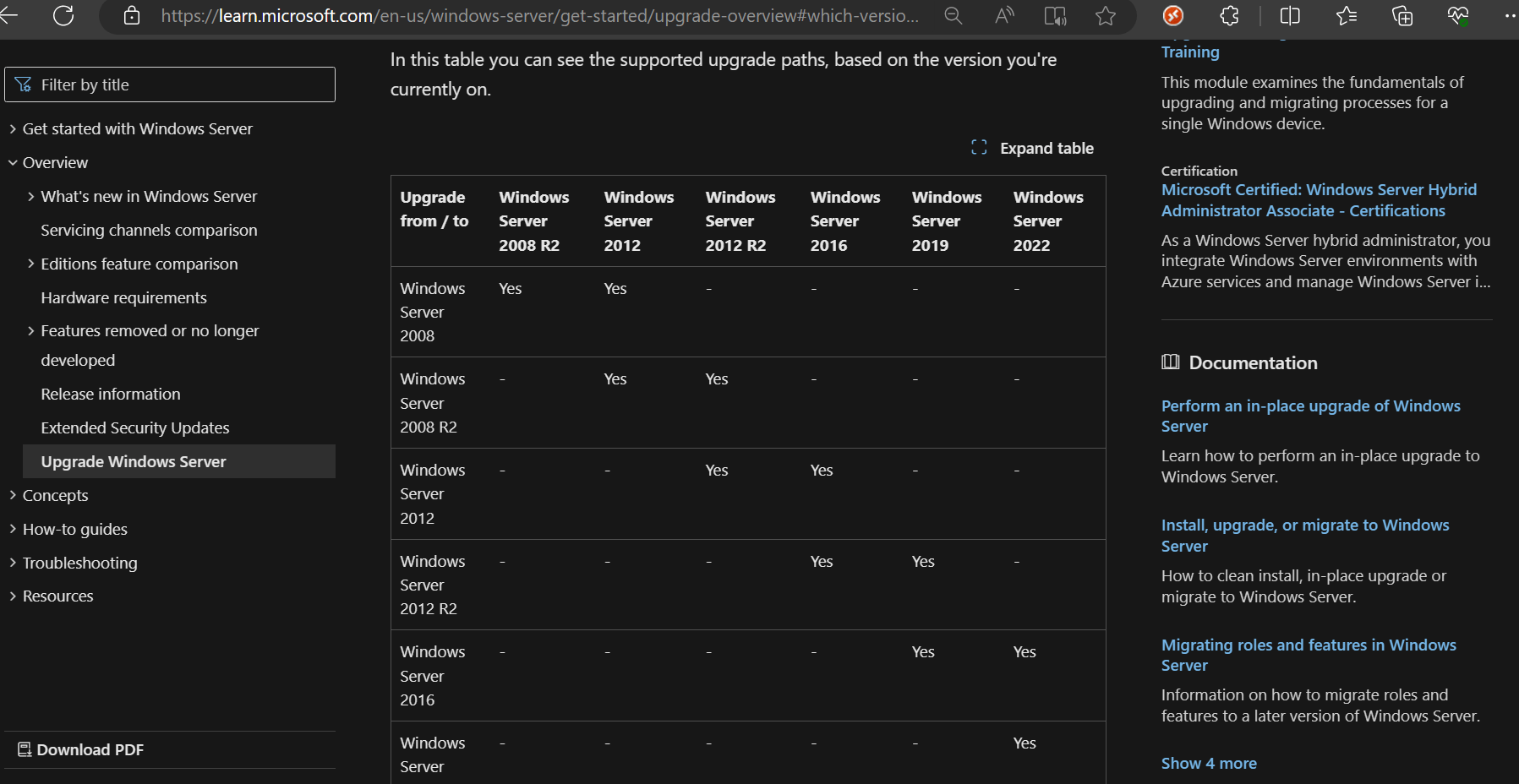Viewport: 1519px width, 784px height.
Task: Click the Download PDF button
Action: (81, 749)
